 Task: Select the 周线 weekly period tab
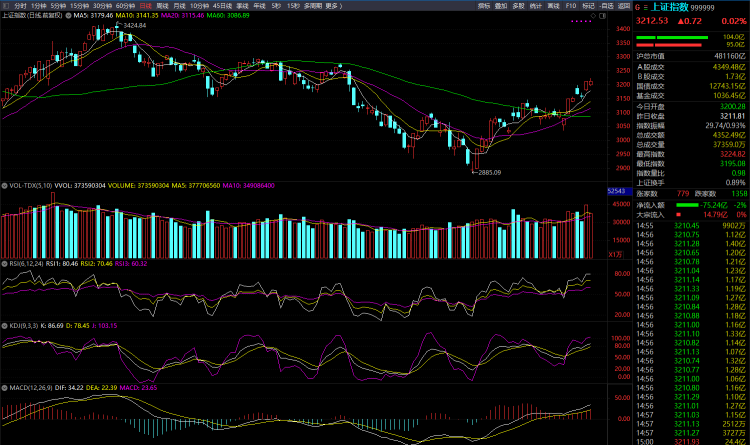(x=162, y=6)
